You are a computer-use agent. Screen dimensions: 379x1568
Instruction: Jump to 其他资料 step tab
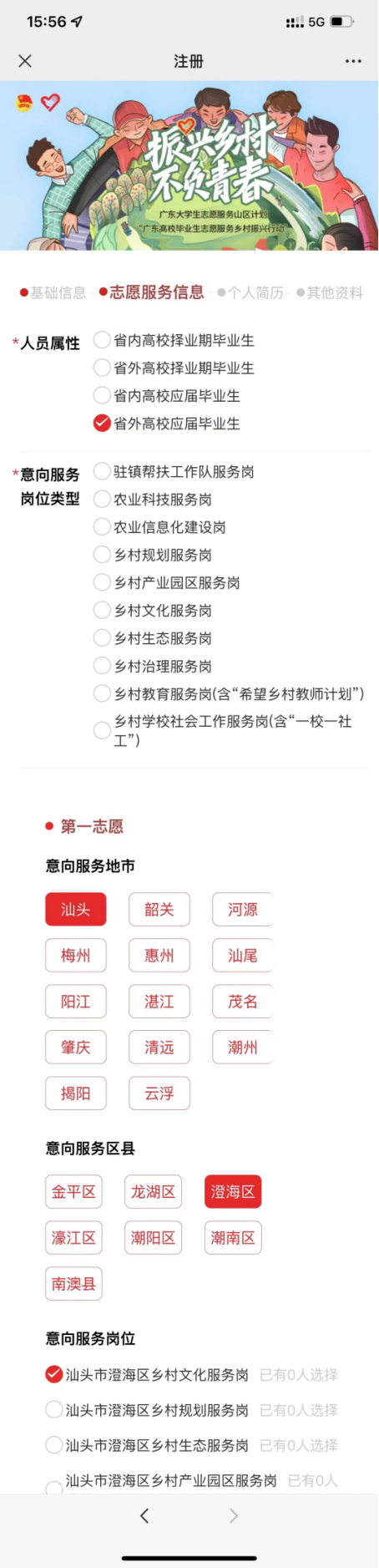pos(329,292)
